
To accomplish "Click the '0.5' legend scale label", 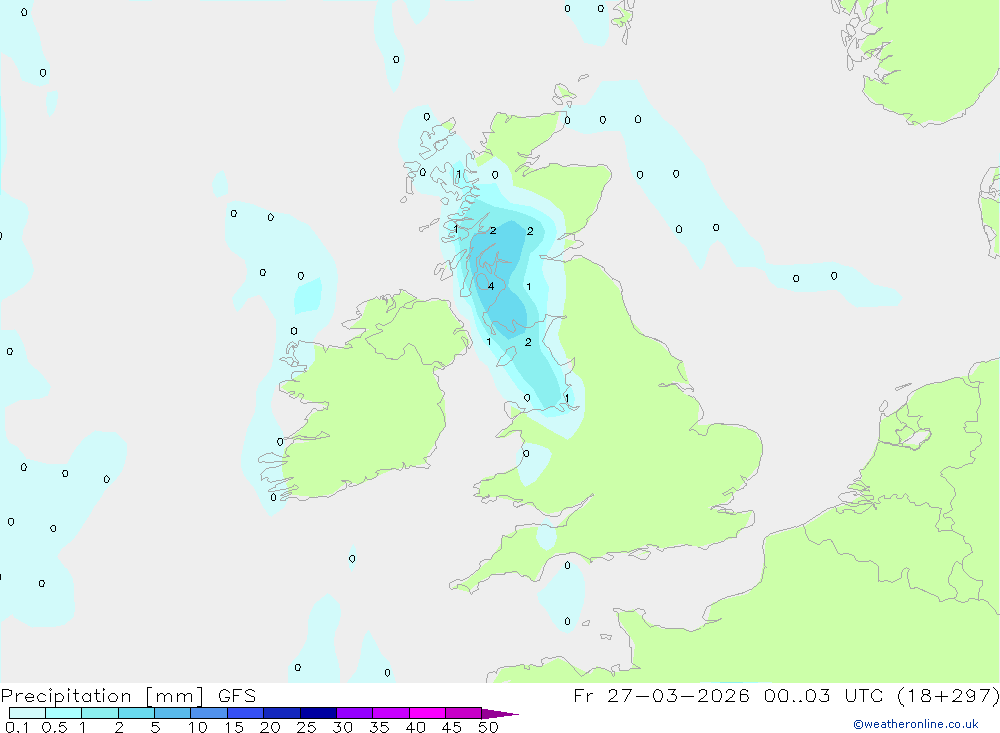I will point(54,727).
